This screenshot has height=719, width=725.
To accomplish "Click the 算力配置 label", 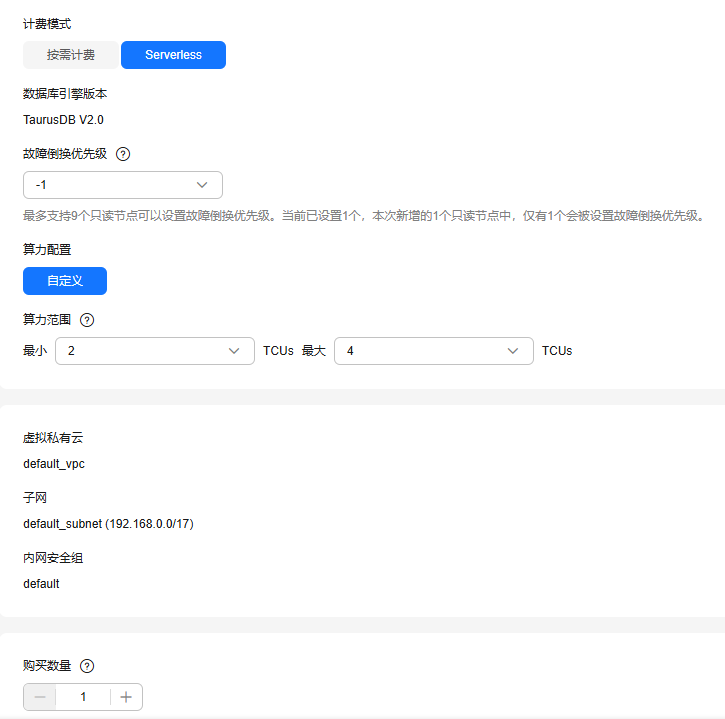I will click(x=47, y=250).
